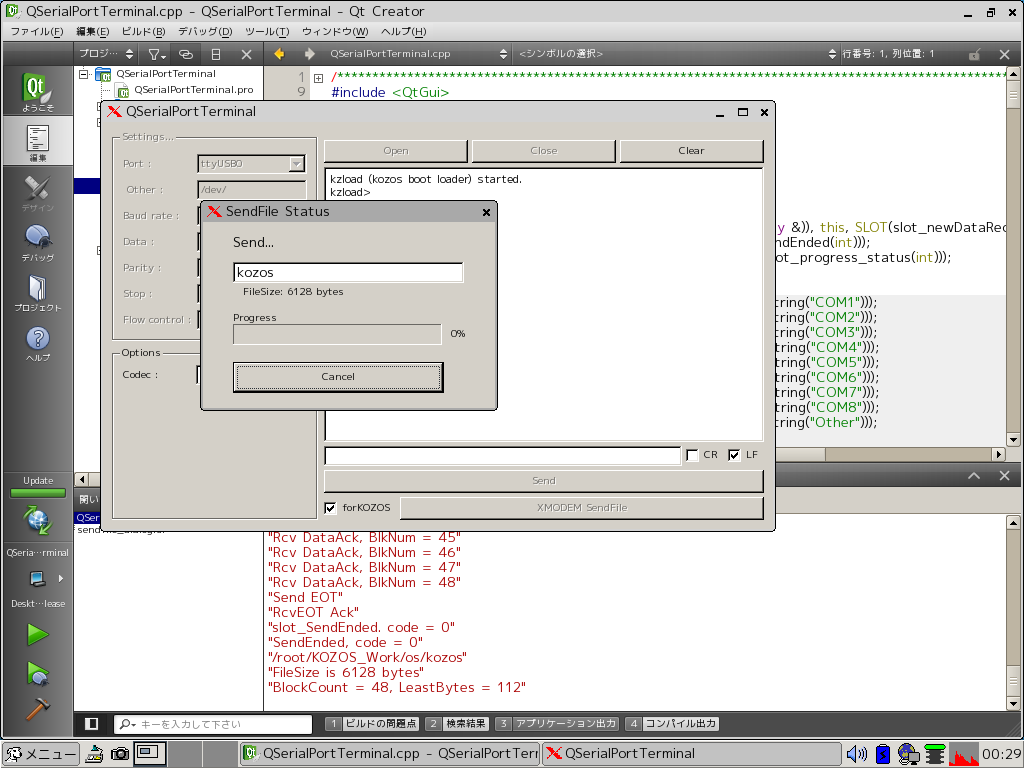Image resolution: width=1024 pixels, height=768 pixels.
Task: Click the speaker volume icon in taskbar
Action: (856, 753)
